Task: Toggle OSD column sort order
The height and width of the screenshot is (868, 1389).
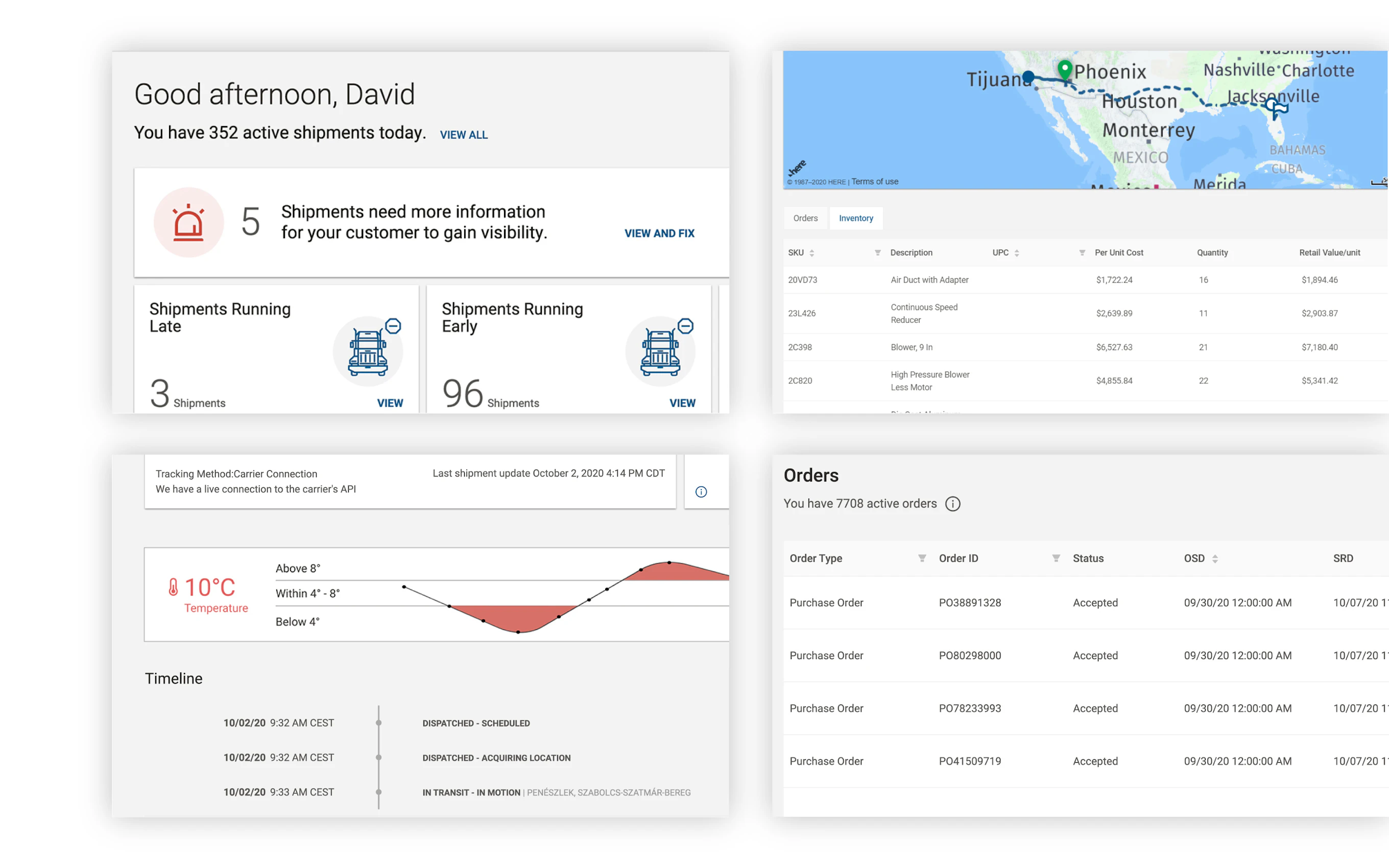Action: (1215, 558)
